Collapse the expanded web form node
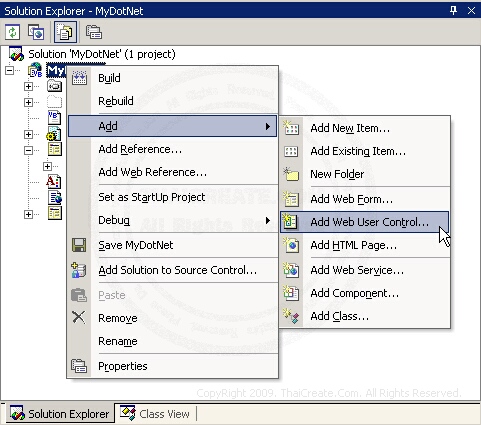The width and height of the screenshot is (481, 425). point(28,150)
